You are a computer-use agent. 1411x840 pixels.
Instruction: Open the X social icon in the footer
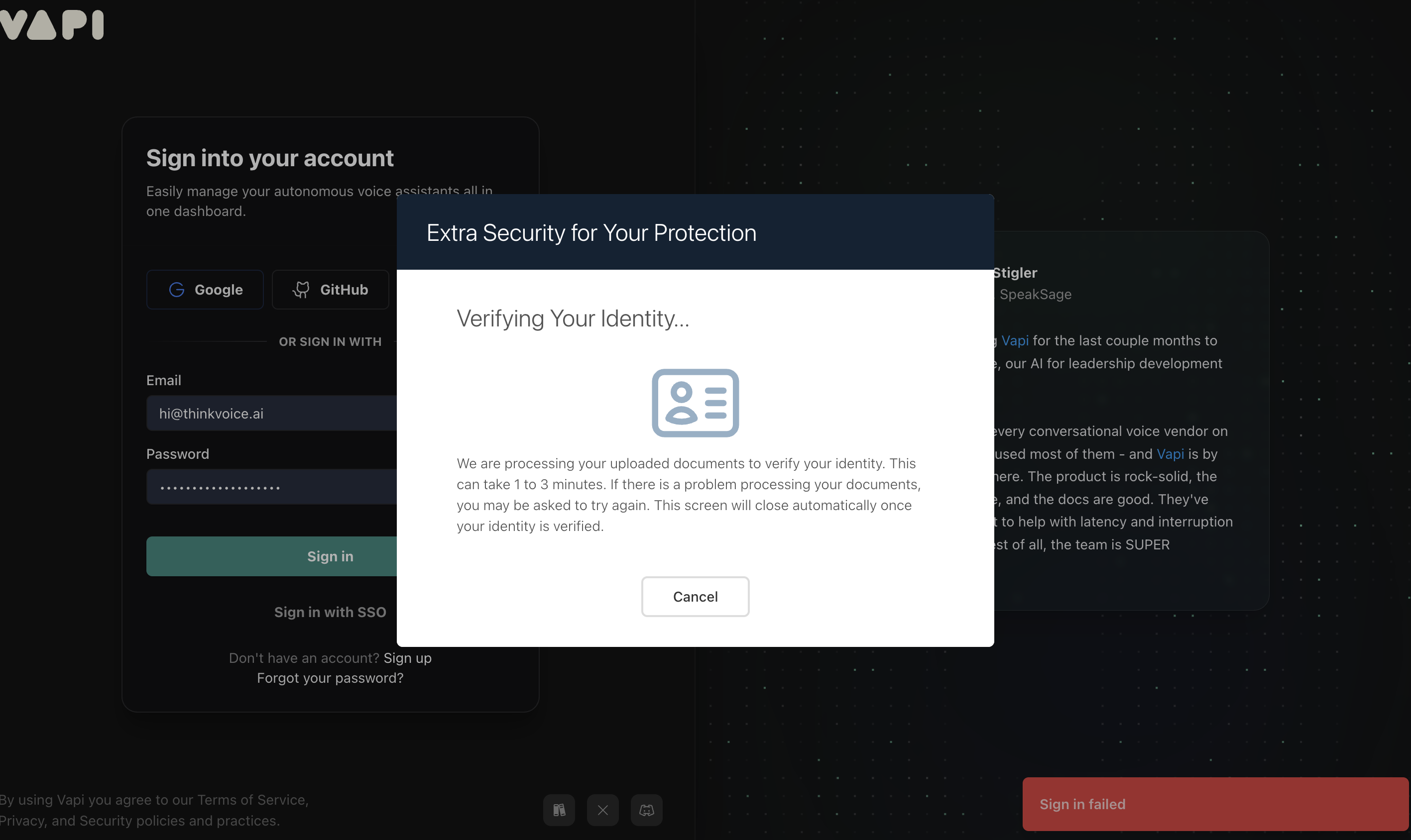click(602, 810)
